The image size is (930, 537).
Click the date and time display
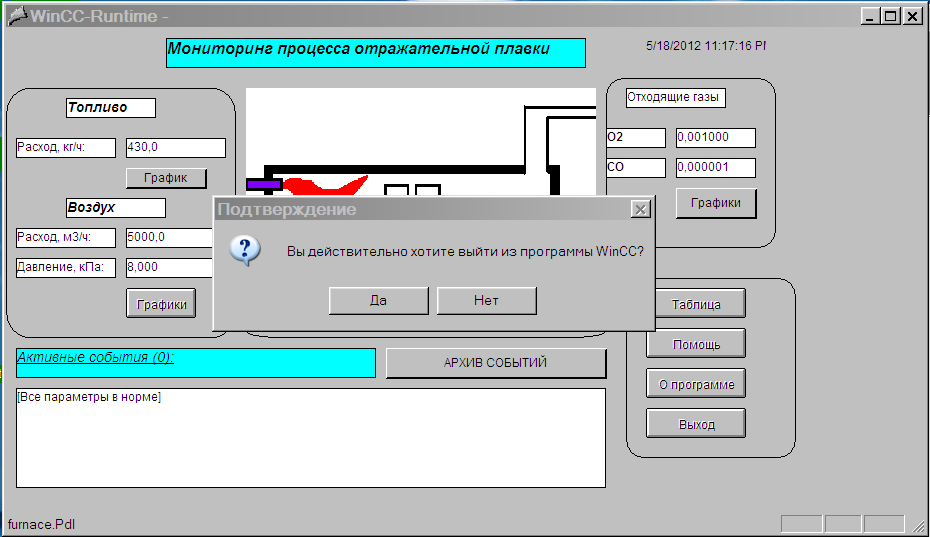(x=706, y=46)
